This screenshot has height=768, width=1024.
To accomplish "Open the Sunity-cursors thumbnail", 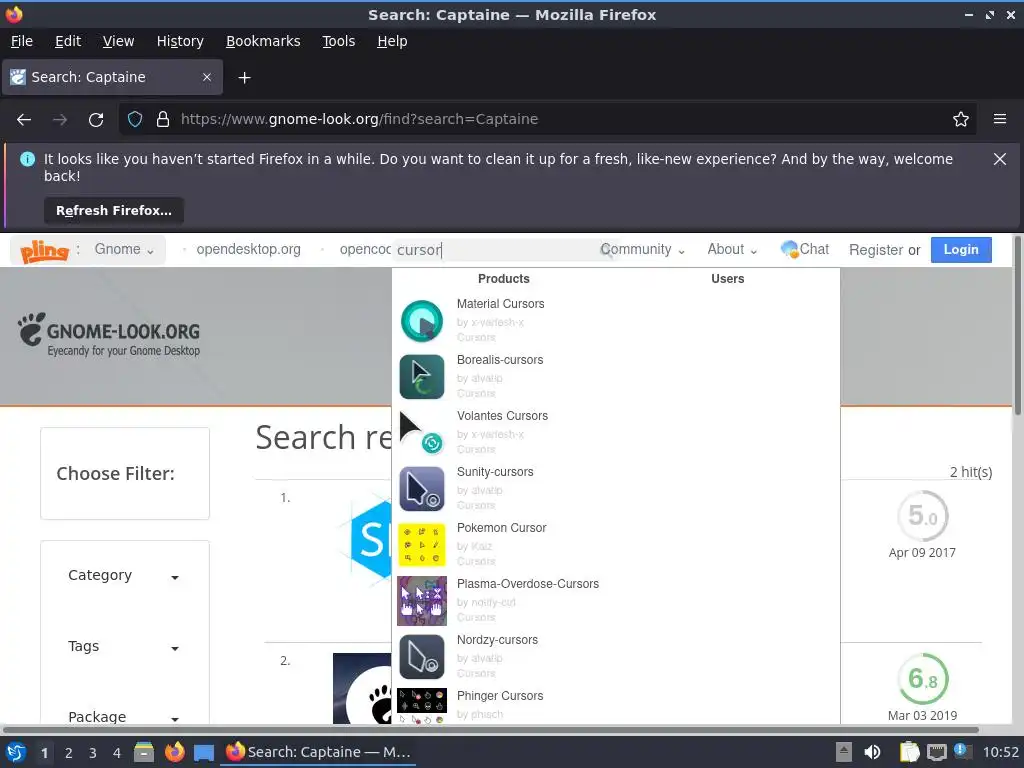I will coord(422,488).
